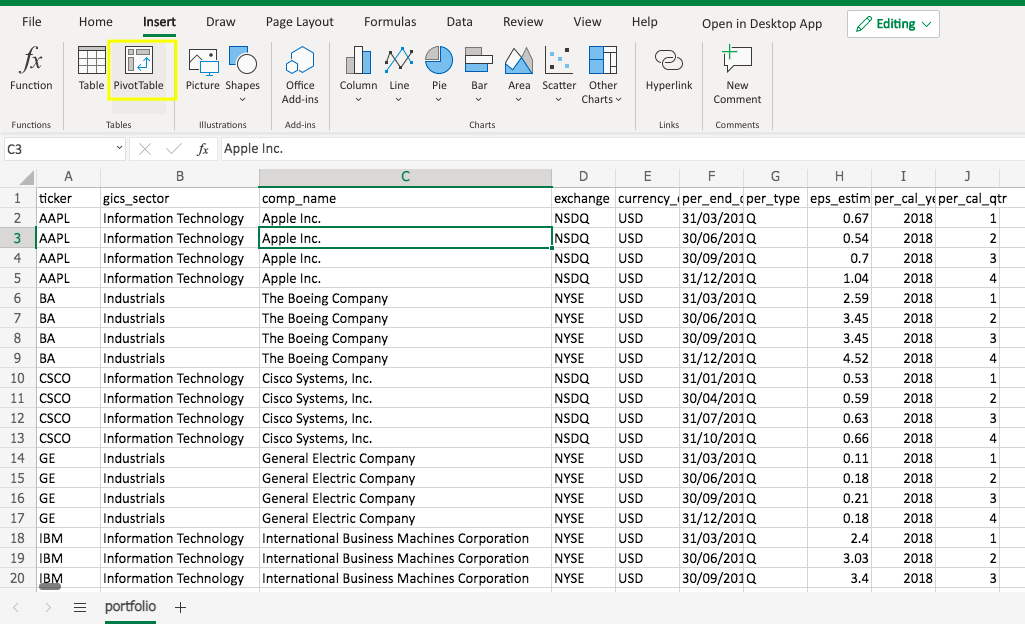Insert a Picture from Illustrations group
This screenshot has width=1025, height=624.
tap(202, 69)
